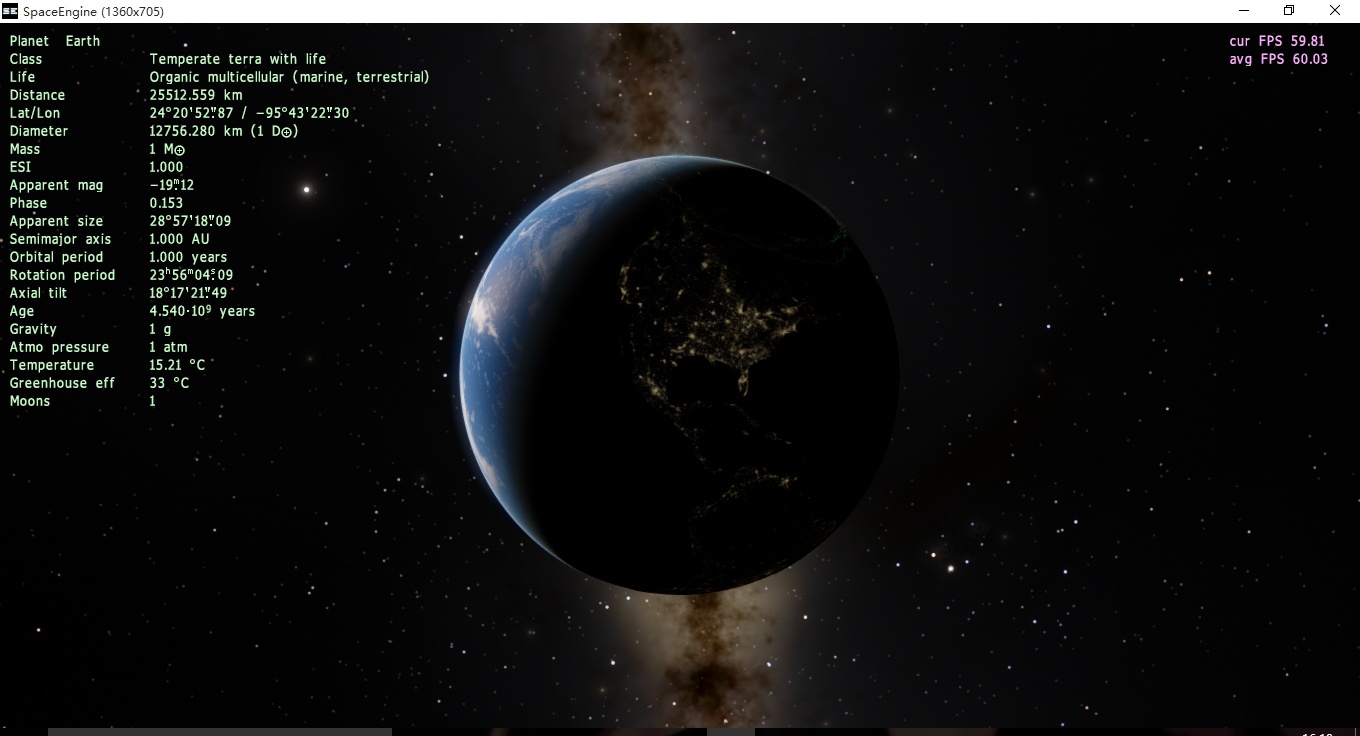Image resolution: width=1360 pixels, height=736 pixels.
Task: Click the avg FPS readout
Action: [x=1278, y=59]
